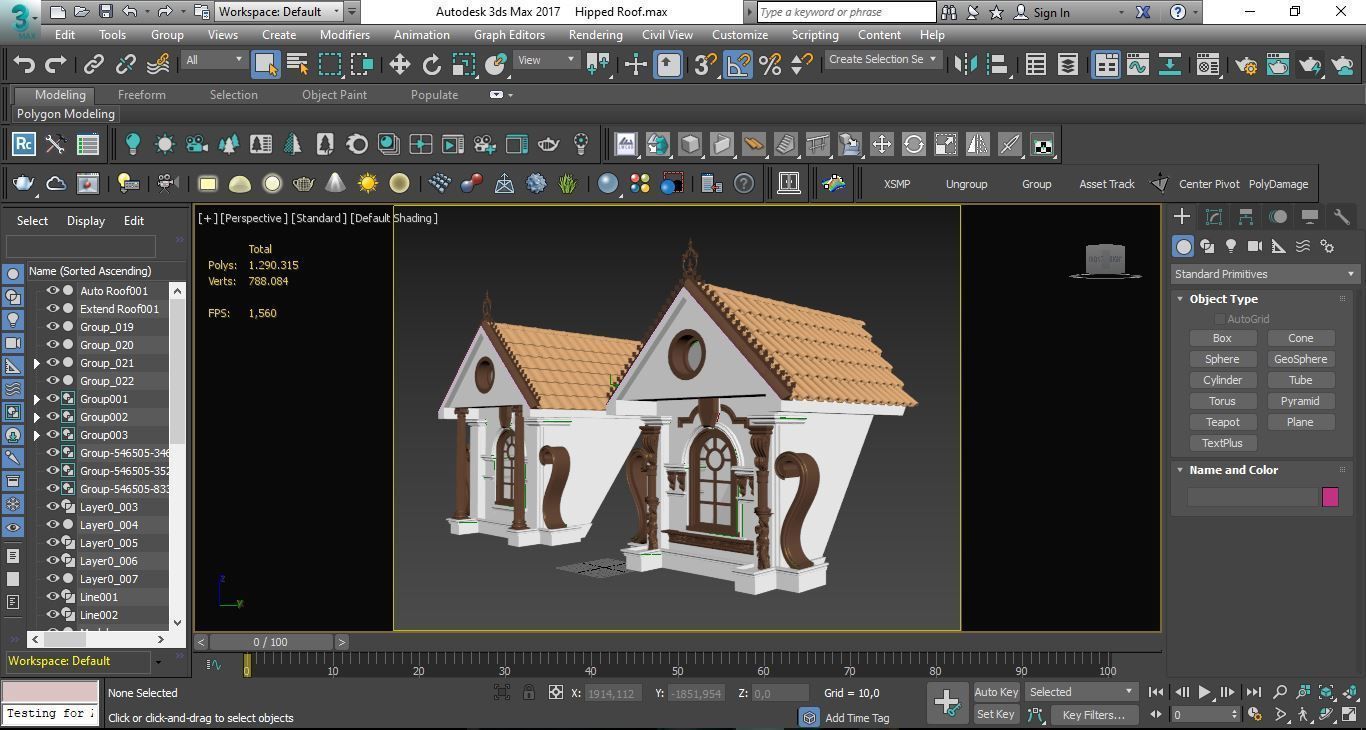Click the Ungroup toolbar button

966,184
